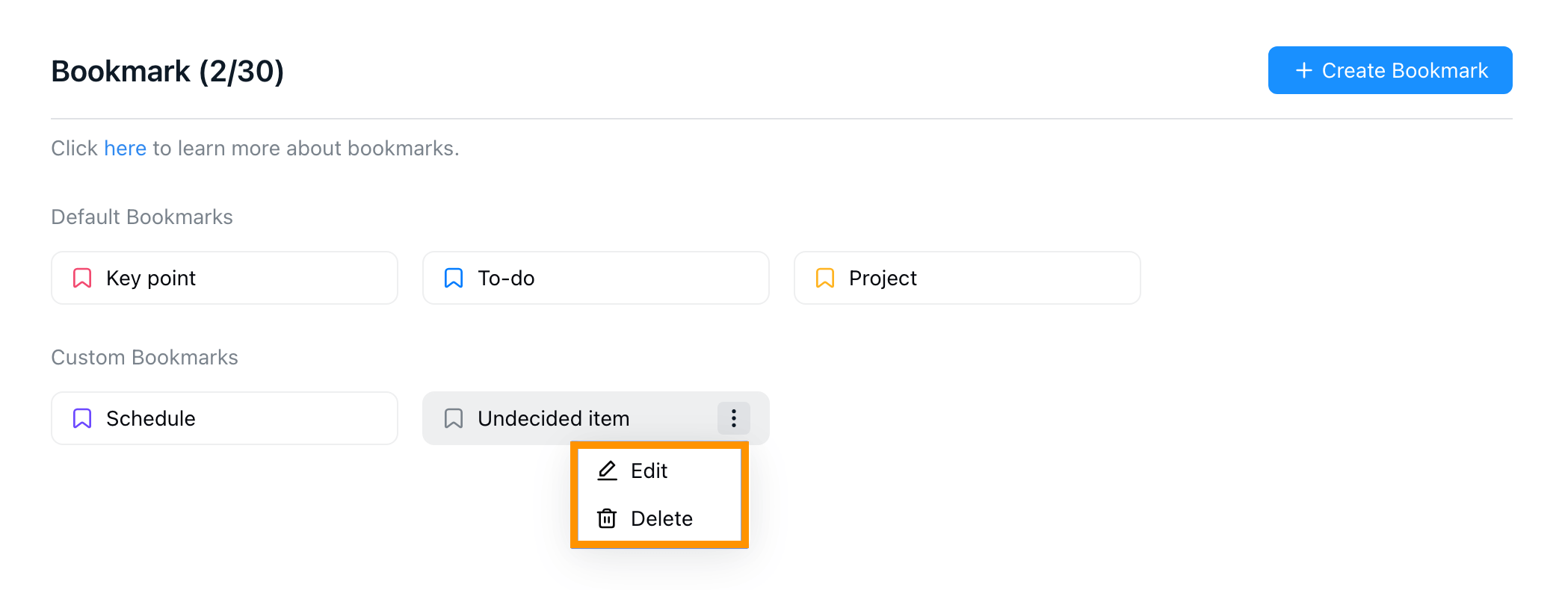Click the Bookmark (2/30) heading
Screen dimensions: 1568x590
(167, 71)
